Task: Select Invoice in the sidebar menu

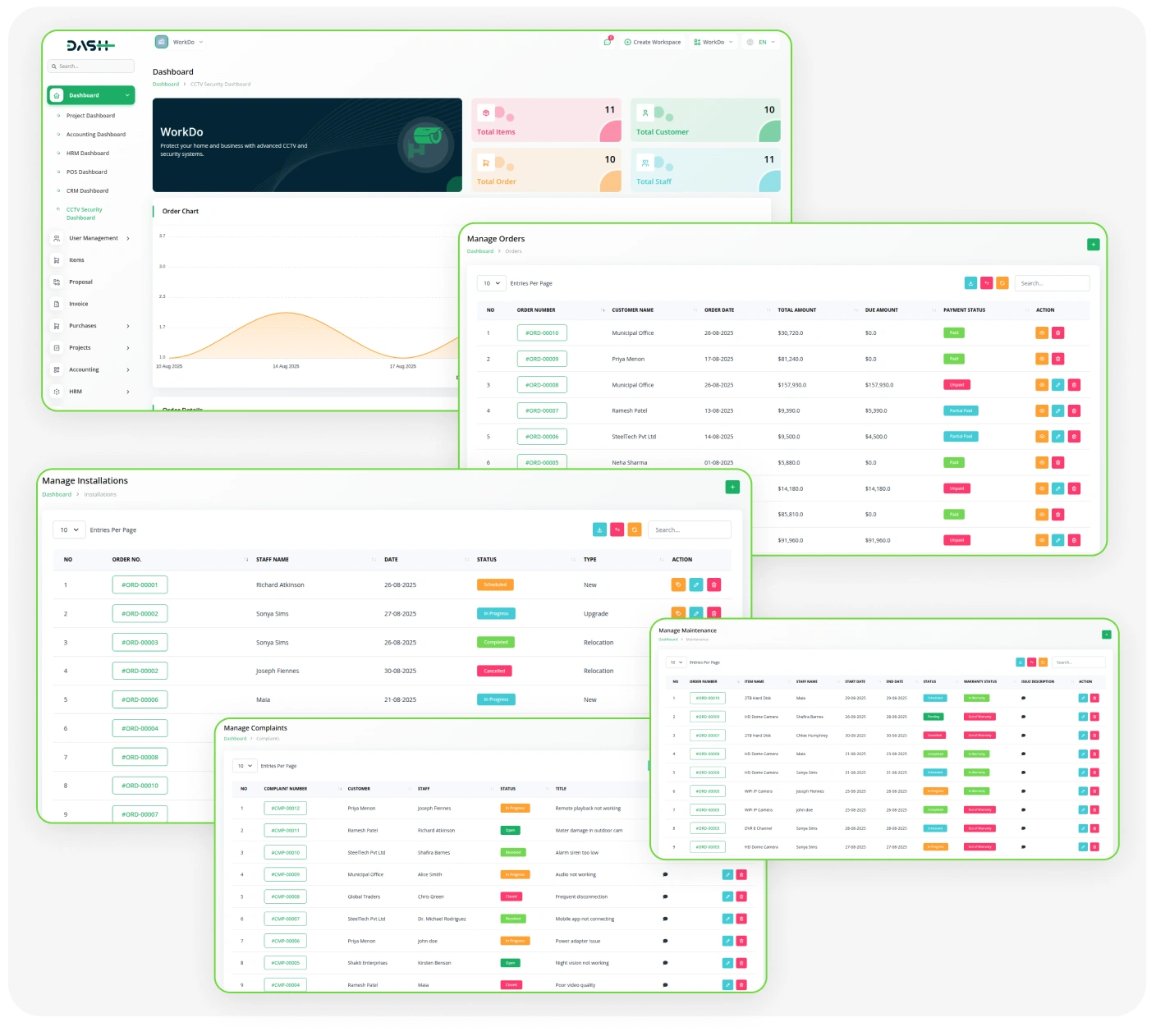Action: [x=78, y=304]
